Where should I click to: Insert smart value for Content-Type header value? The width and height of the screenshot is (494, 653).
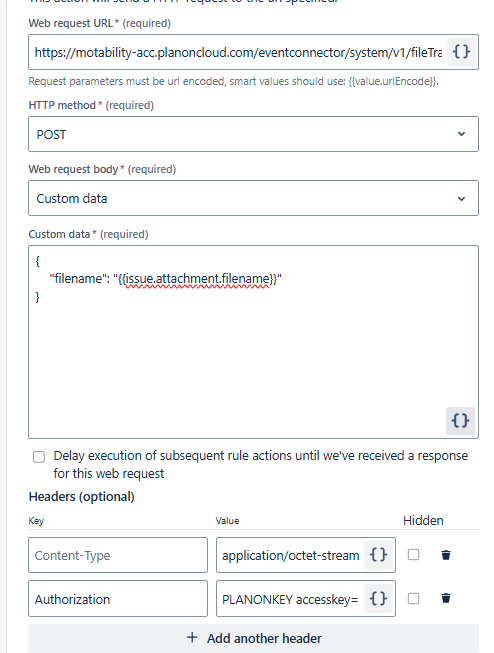[378, 555]
